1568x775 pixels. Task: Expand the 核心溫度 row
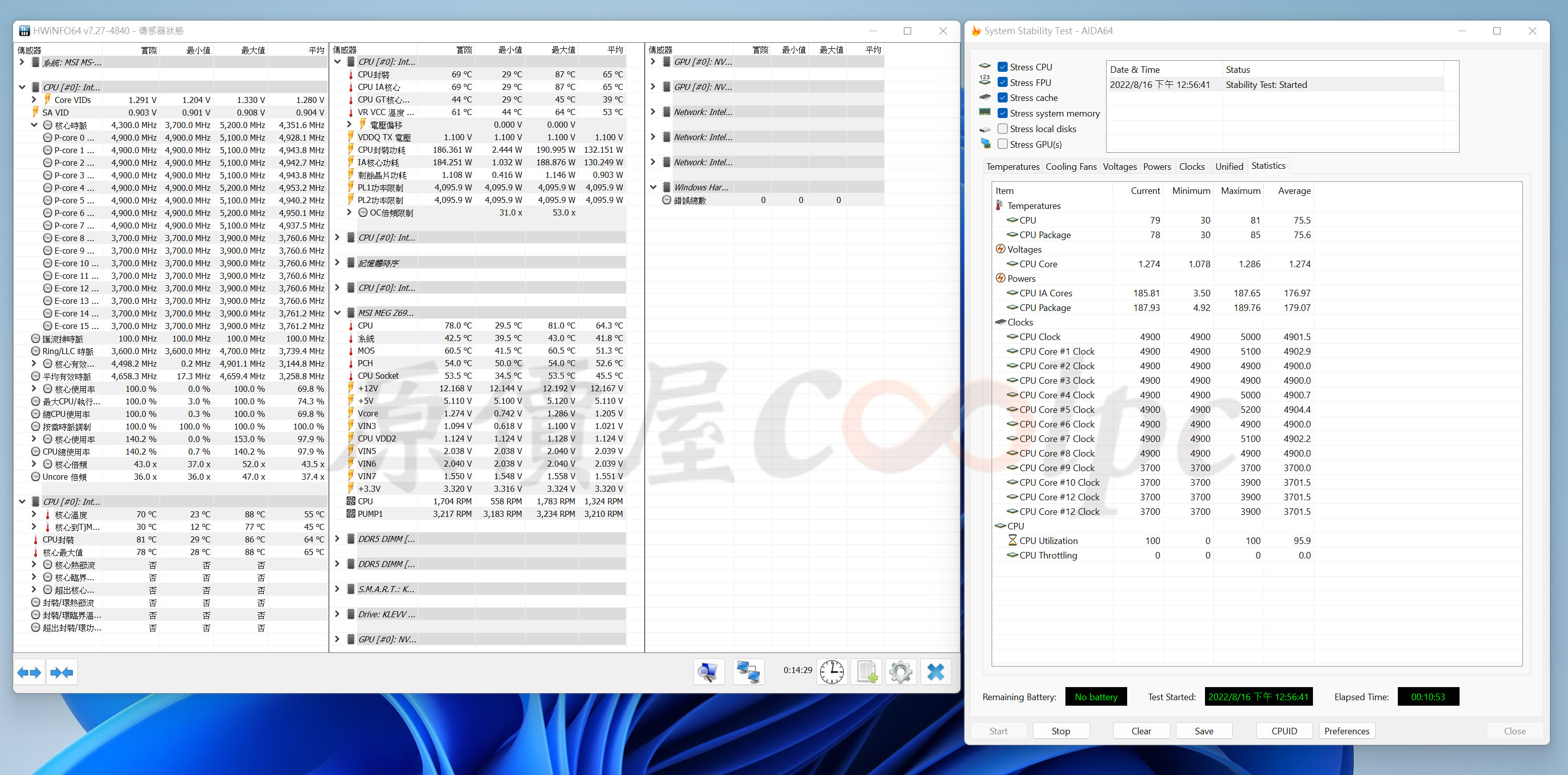pyautogui.click(x=34, y=514)
